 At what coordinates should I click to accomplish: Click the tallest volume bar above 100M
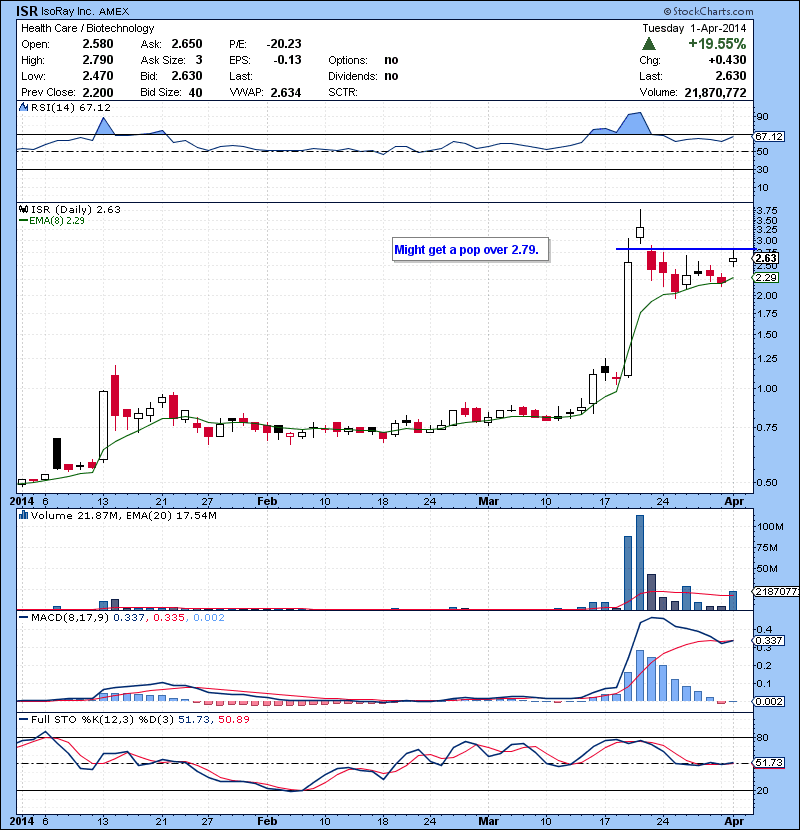tap(640, 563)
